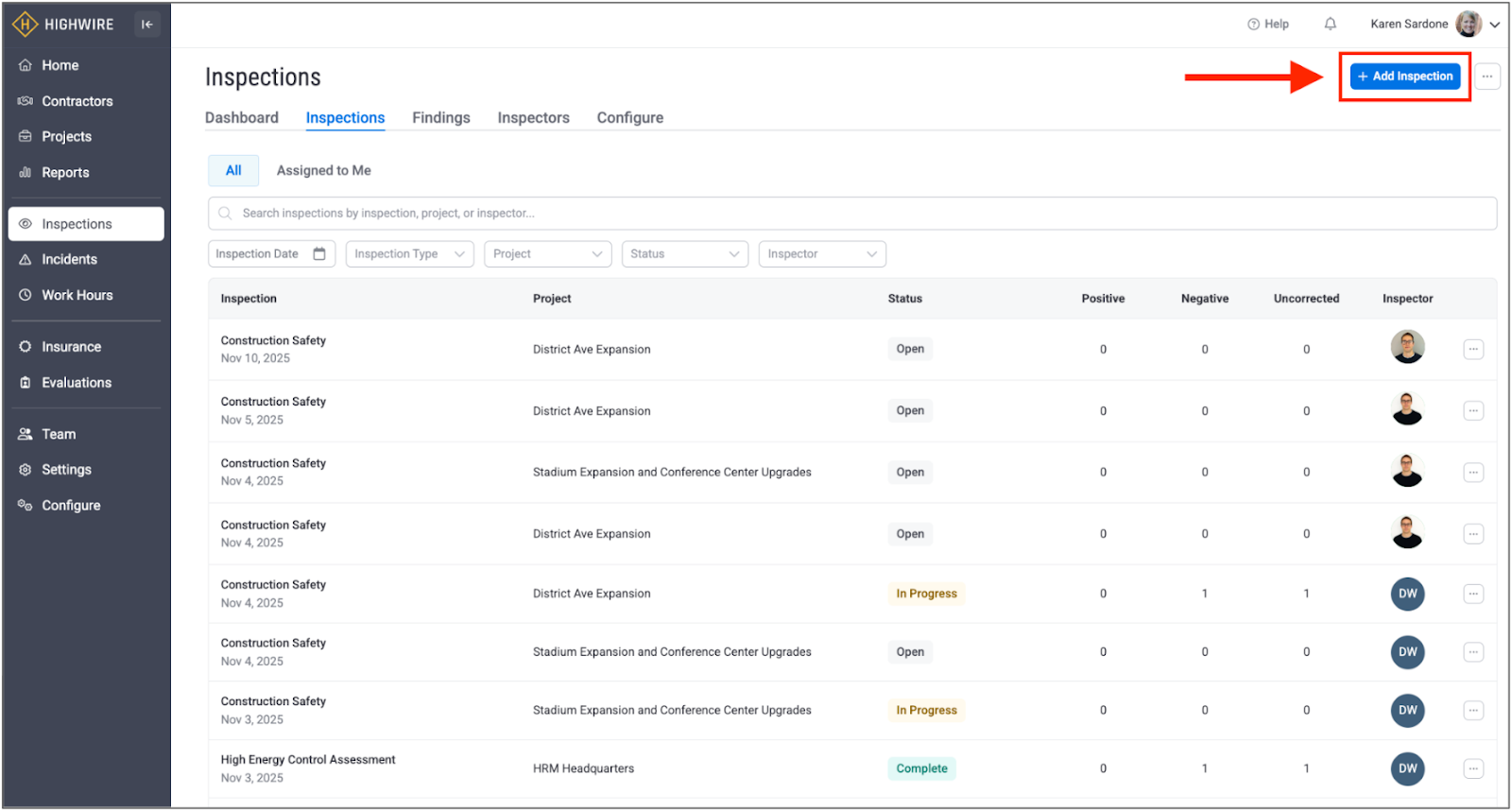The image size is (1512, 811).
Task: Go to Work Hours in sidebar
Action: (x=77, y=295)
